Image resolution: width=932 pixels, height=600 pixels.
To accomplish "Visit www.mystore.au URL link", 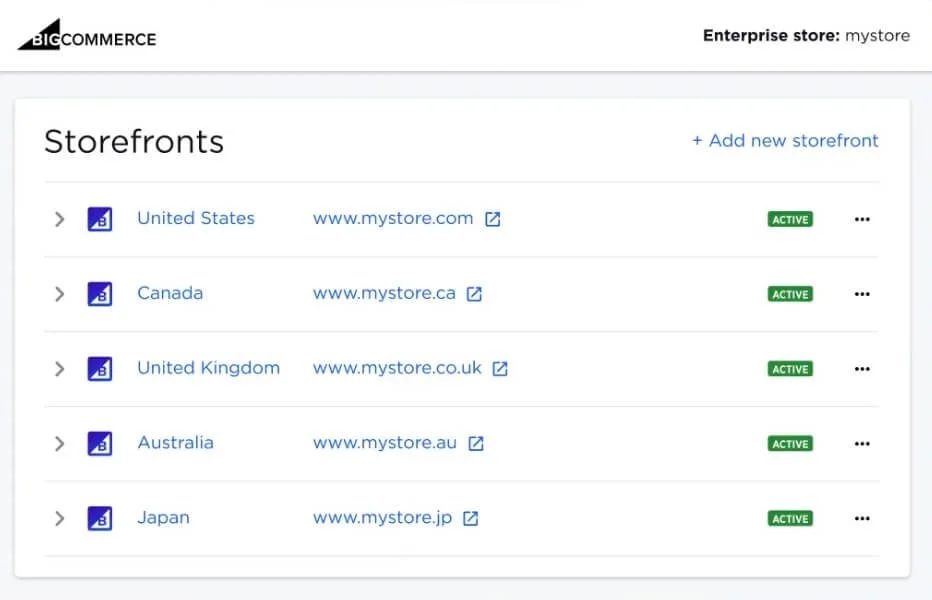I will (385, 444).
